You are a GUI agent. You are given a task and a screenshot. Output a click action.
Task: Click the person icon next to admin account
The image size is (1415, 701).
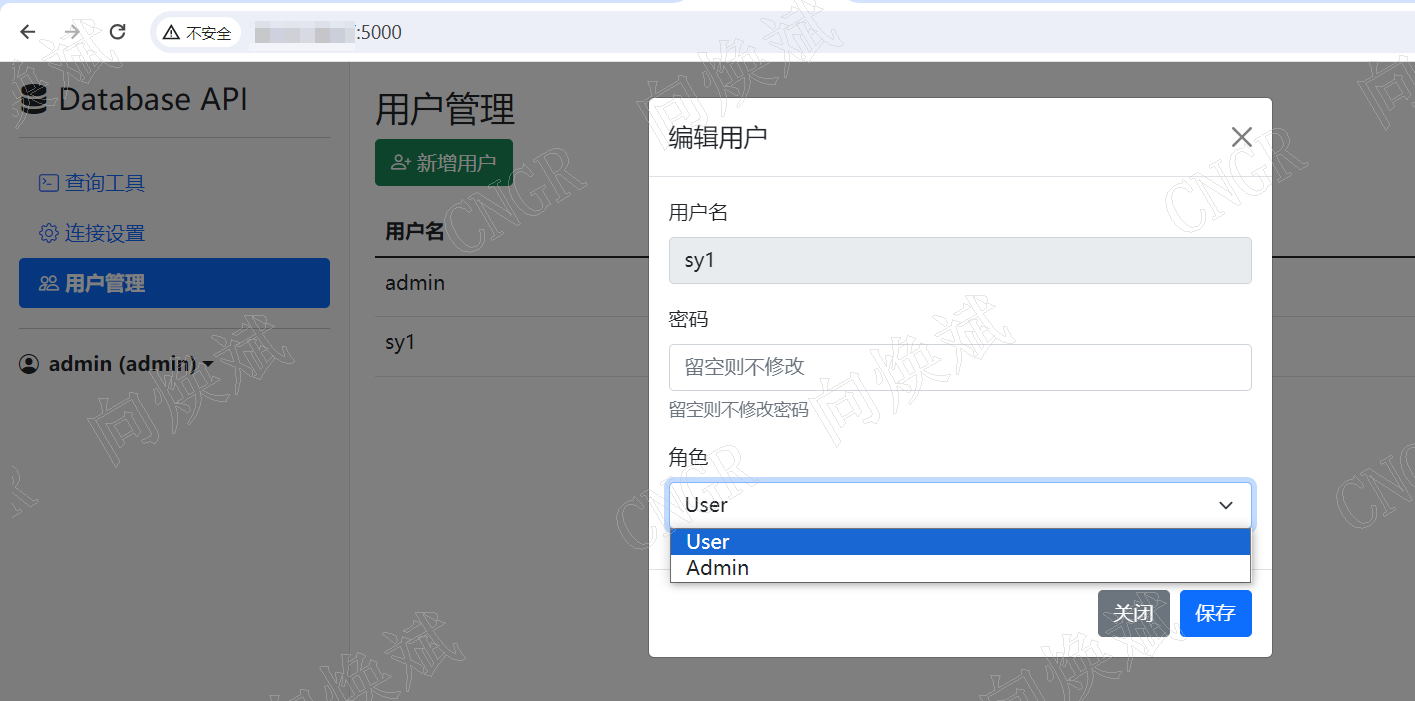pyautogui.click(x=28, y=363)
